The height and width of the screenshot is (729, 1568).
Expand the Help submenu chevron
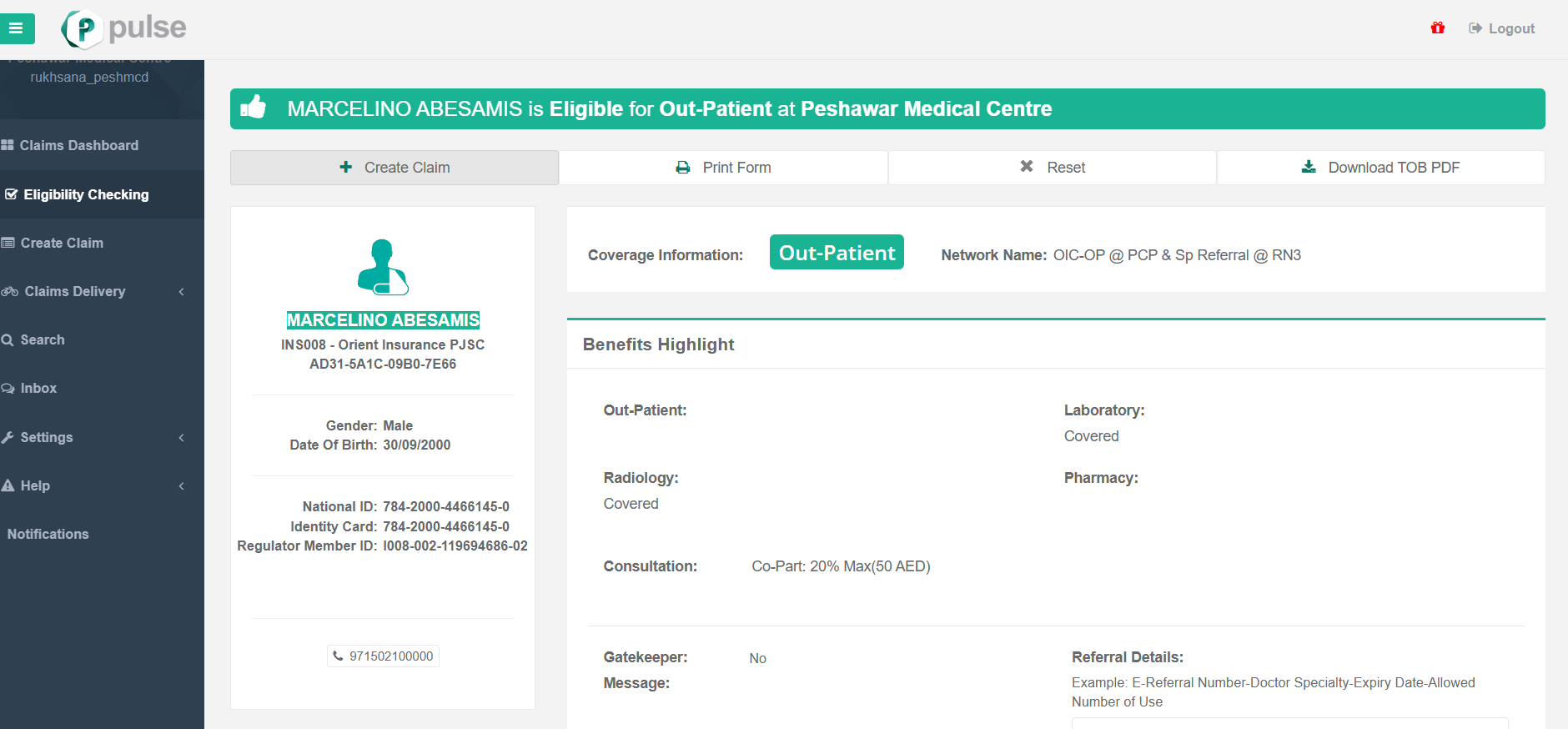[182, 486]
